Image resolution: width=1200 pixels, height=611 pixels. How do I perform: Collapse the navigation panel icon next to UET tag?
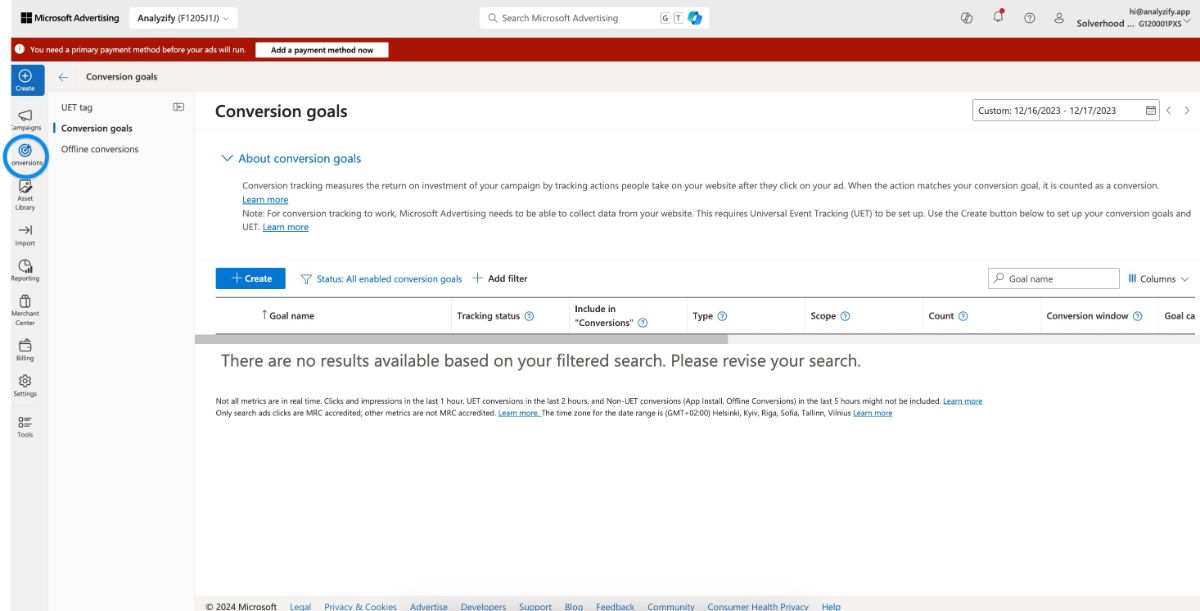point(178,107)
